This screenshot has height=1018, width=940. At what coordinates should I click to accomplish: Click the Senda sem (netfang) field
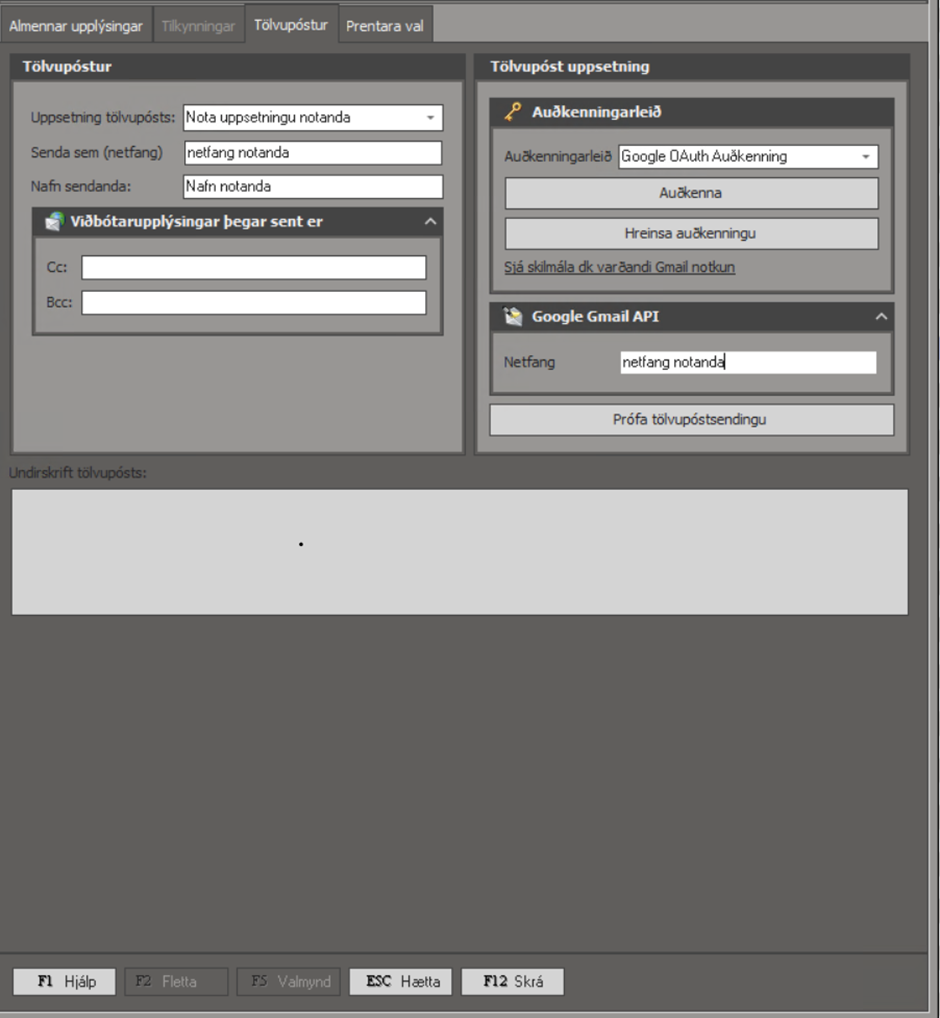coord(313,153)
